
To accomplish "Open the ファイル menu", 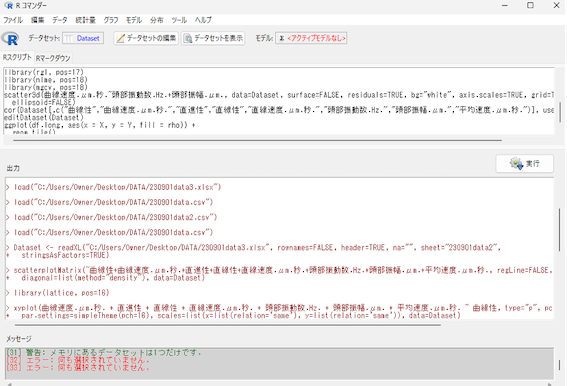I will (x=13, y=20).
